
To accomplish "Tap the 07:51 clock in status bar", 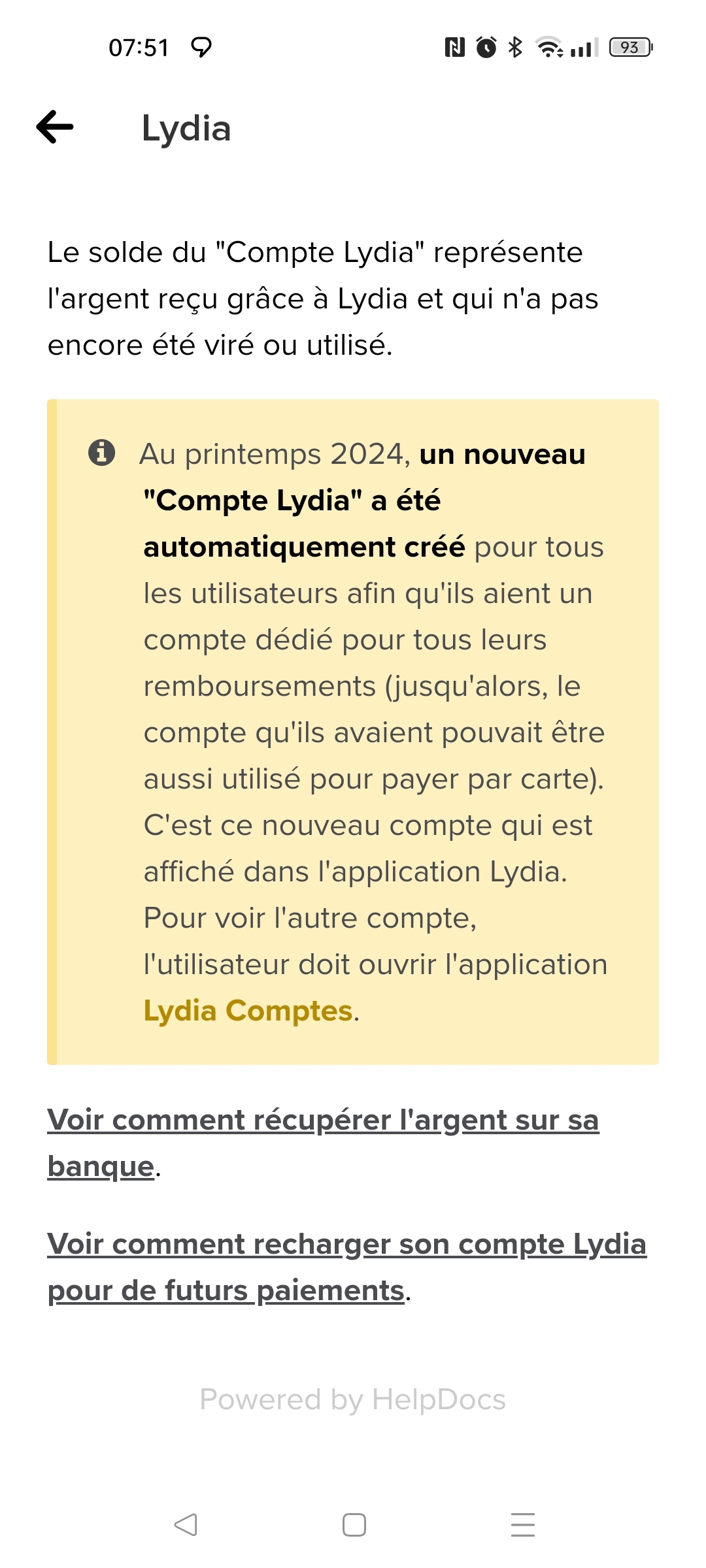I will 139,48.
